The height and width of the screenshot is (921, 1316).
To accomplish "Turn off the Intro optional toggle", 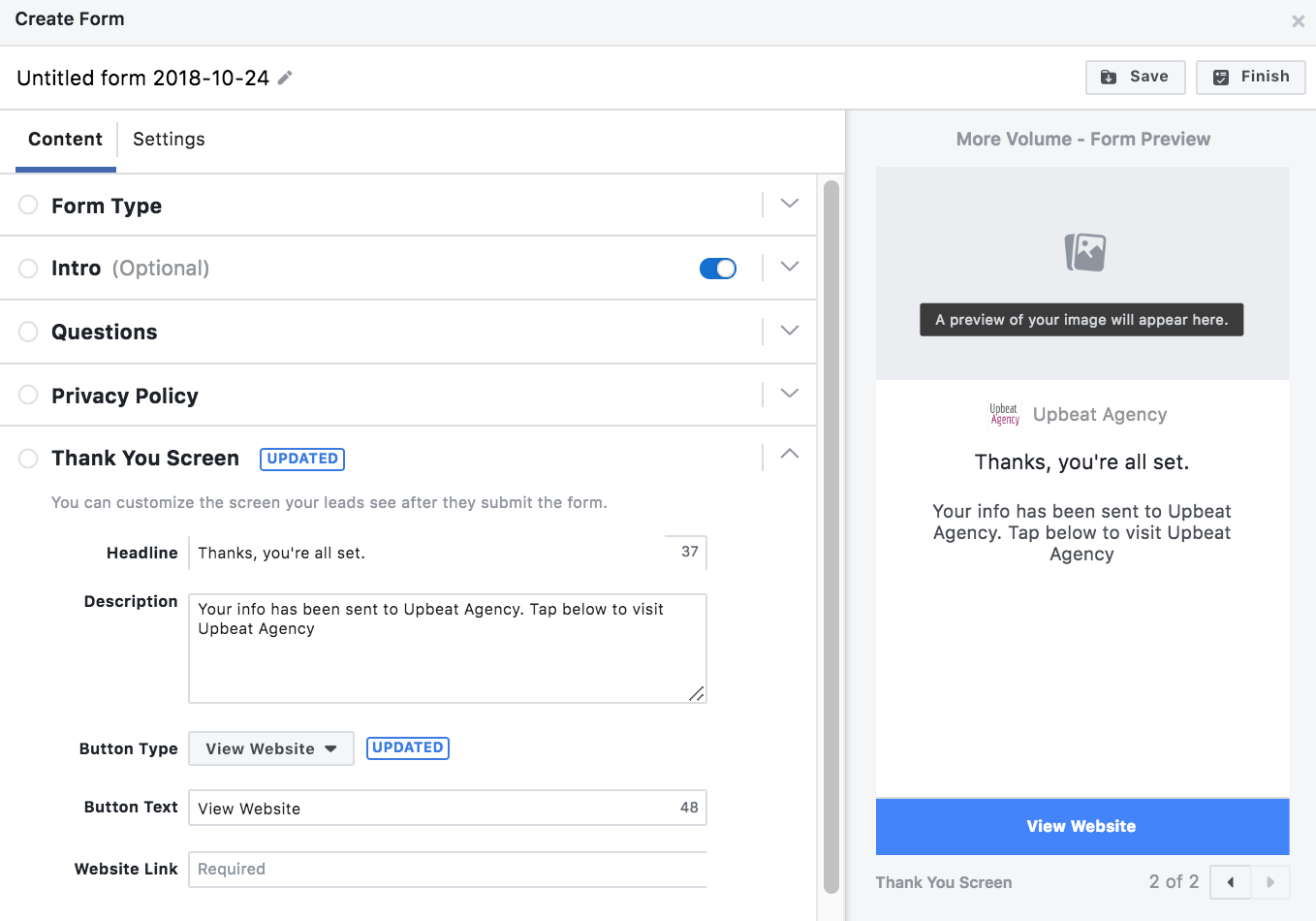I will [718, 269].
